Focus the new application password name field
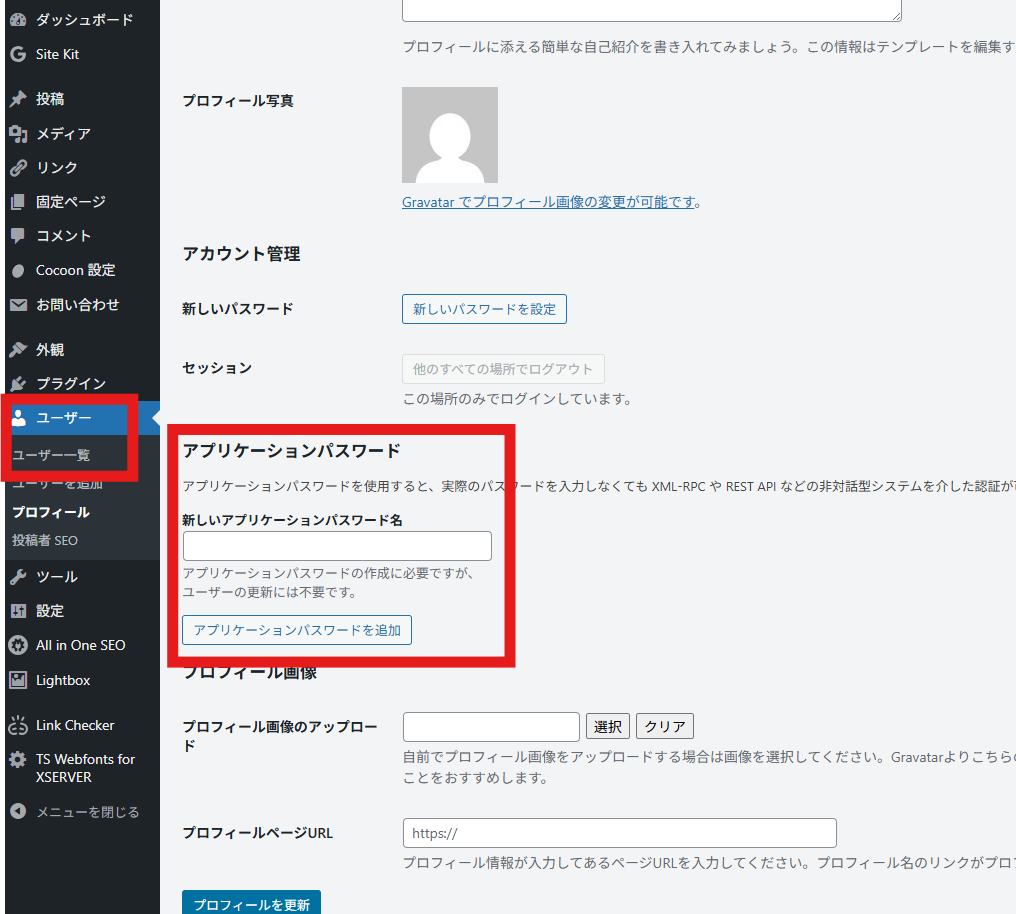 (x=337, y=546)
